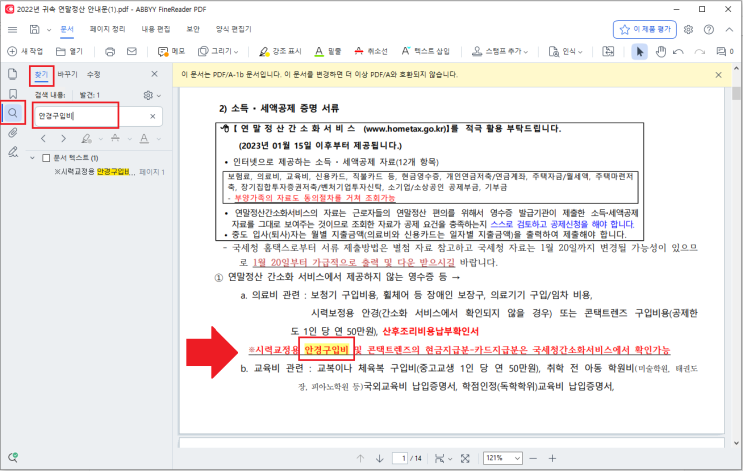This screenshot has height=471, width=743.
Task: Open the search panel in sidebar
Action: pyautogui.click(x=13, y=113)
